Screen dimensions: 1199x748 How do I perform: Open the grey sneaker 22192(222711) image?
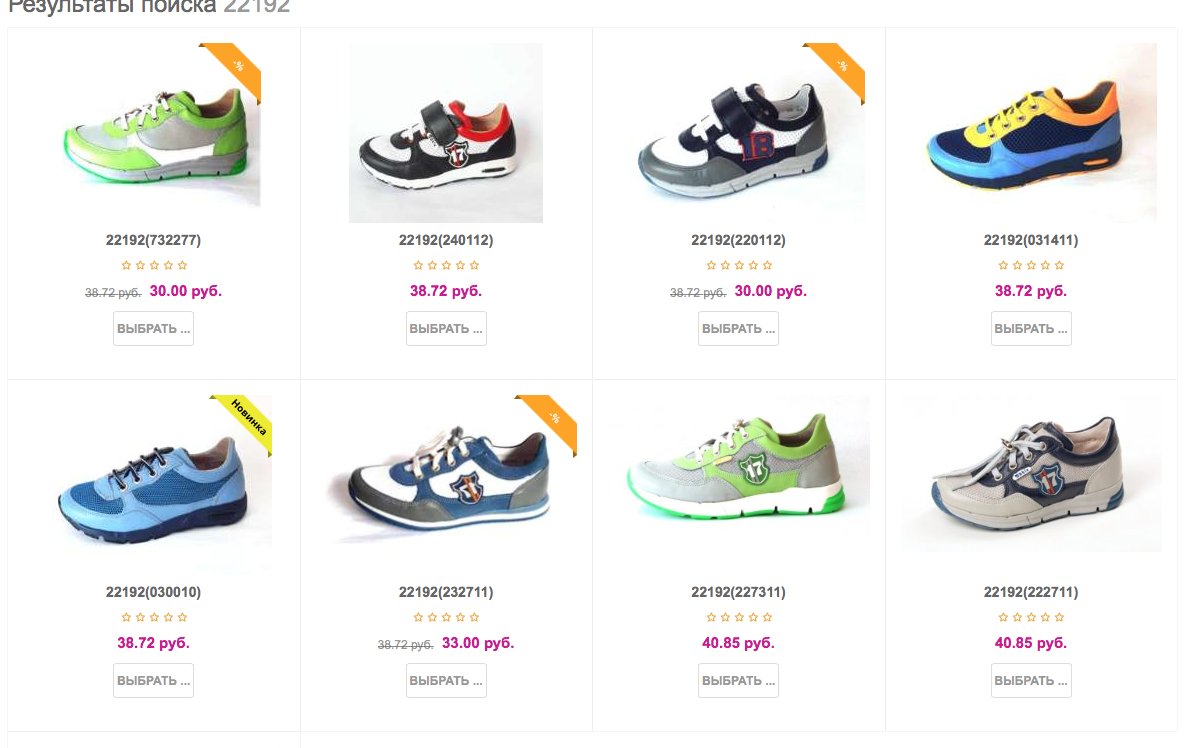(x=1031, y=473)
